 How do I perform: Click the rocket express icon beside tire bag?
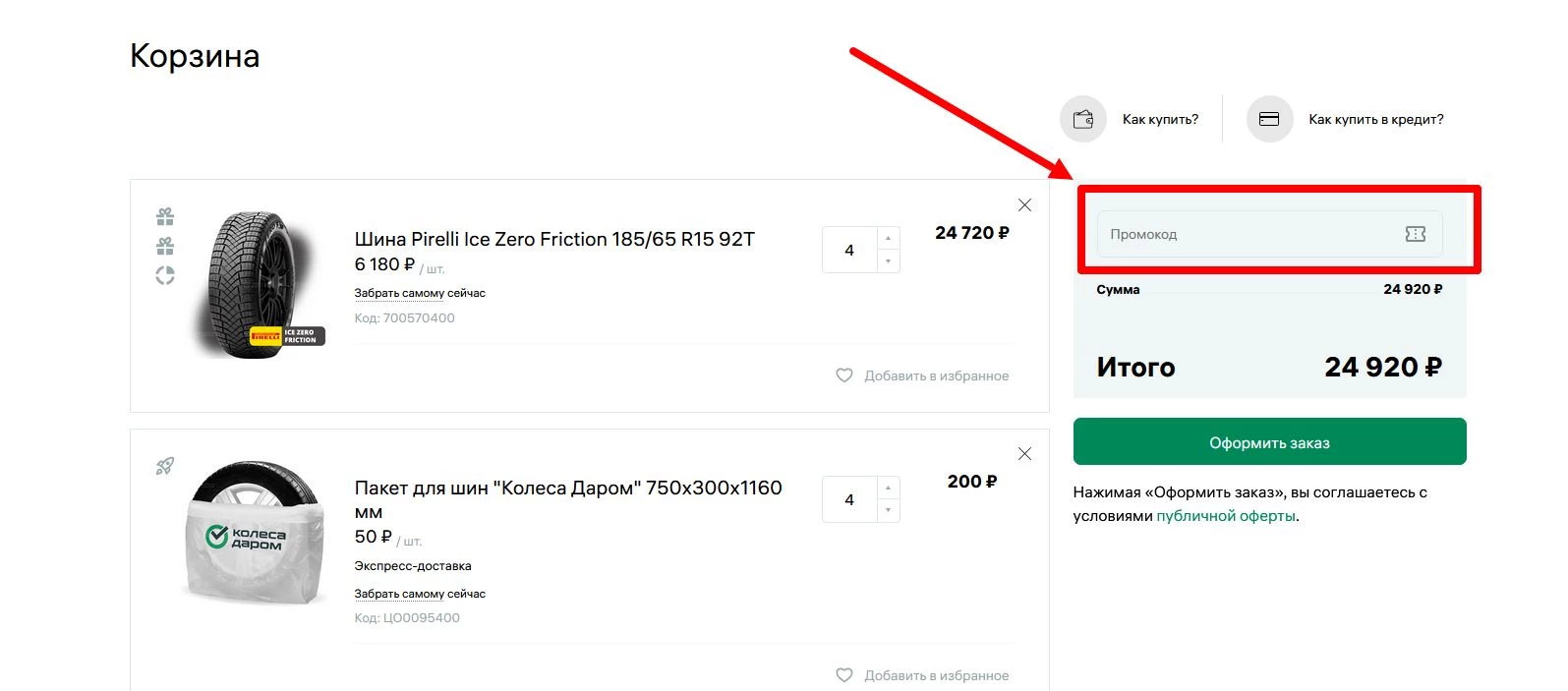[x=165, y=466]
